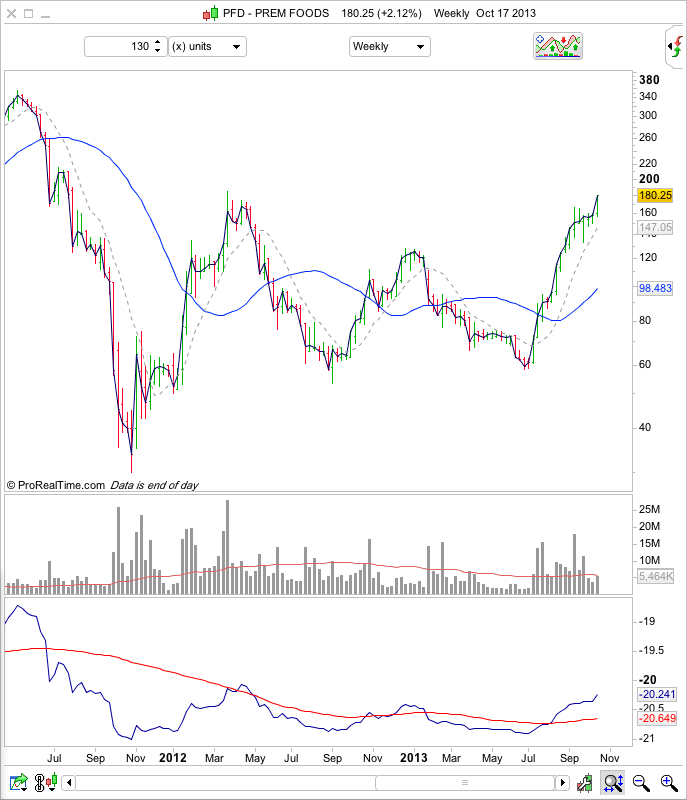Click the 98.483 moving average label
687x800 pixels.
click(655, 288)
